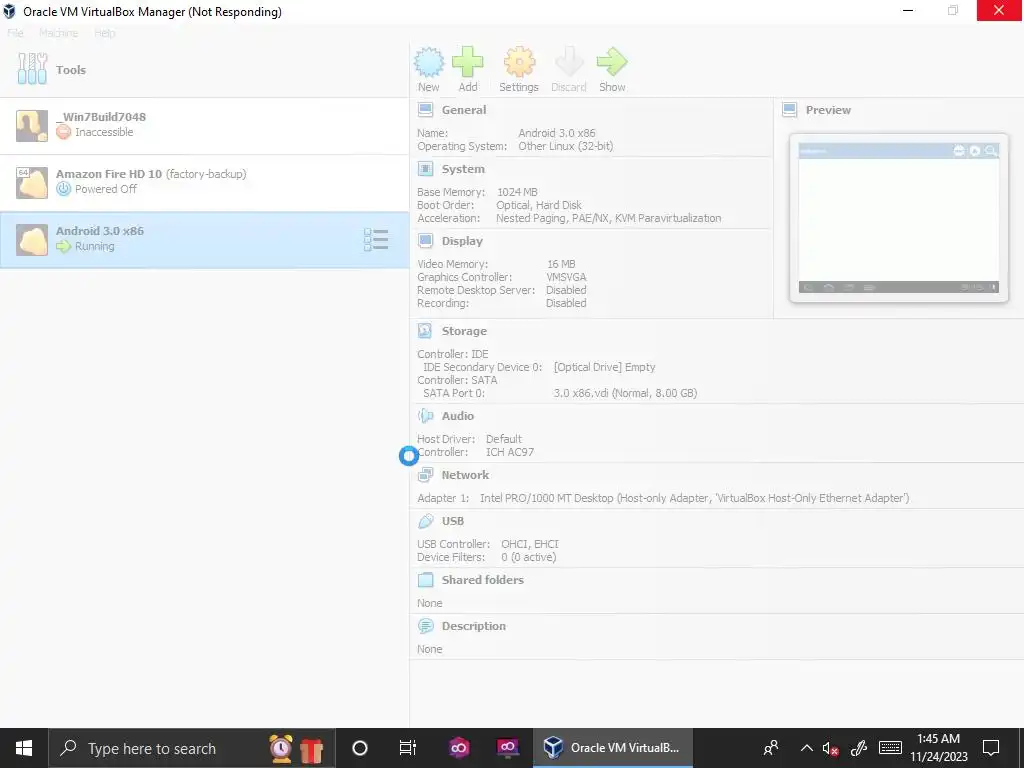The height and width of the screenshot is (768, 1024).
Task: Open the Settings gear toolbar button
Action: 519,69
